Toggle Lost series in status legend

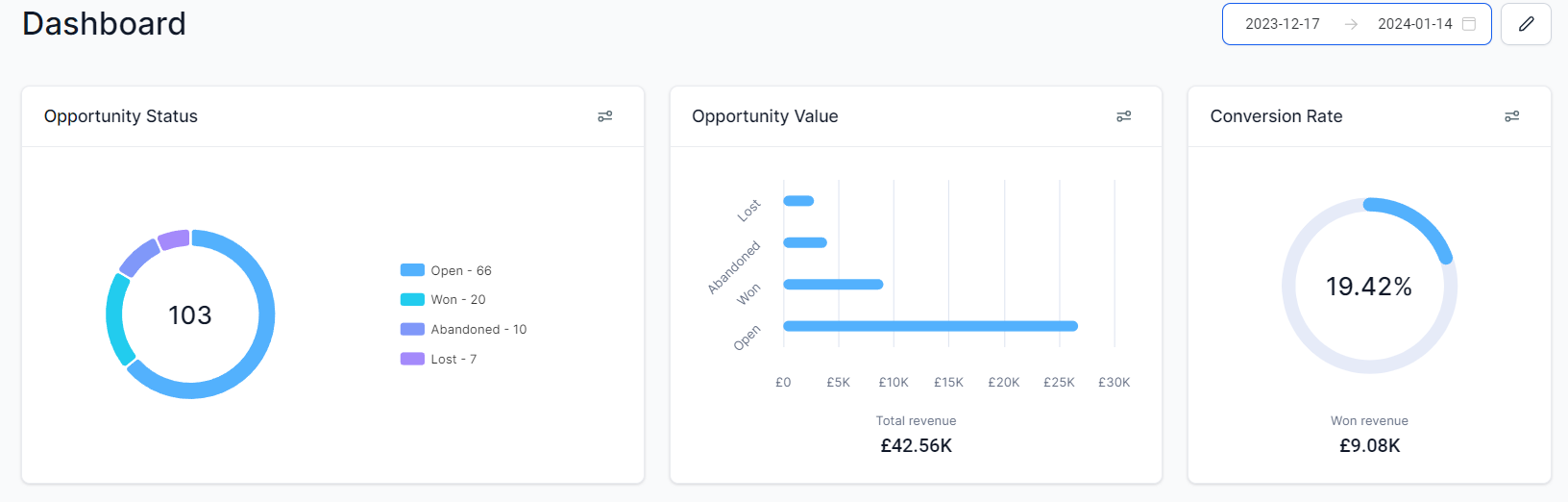tap(438, 360)
